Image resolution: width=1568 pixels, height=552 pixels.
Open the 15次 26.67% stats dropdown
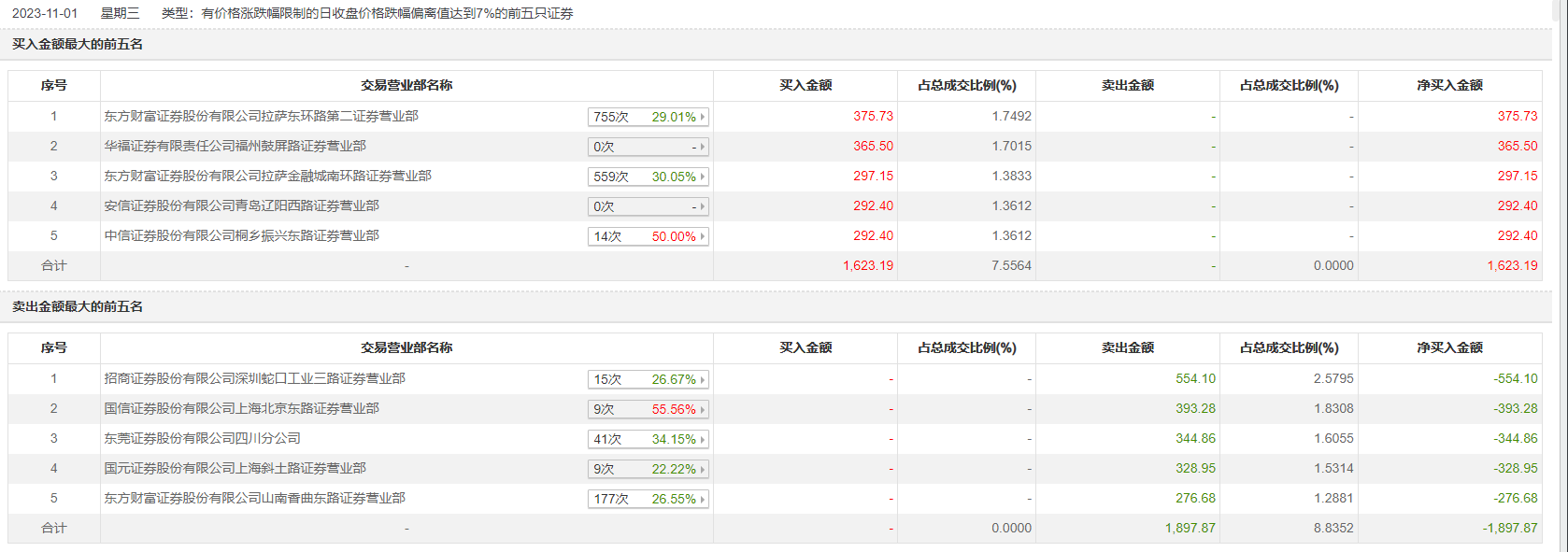click(x=649, y=379)
